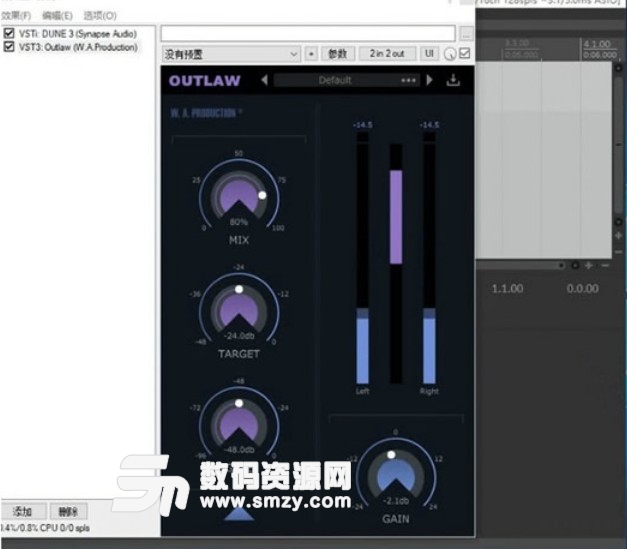Click the 4.1.00 timeline ruler marker
Viewport: 627px width, 549px height.
597,44
